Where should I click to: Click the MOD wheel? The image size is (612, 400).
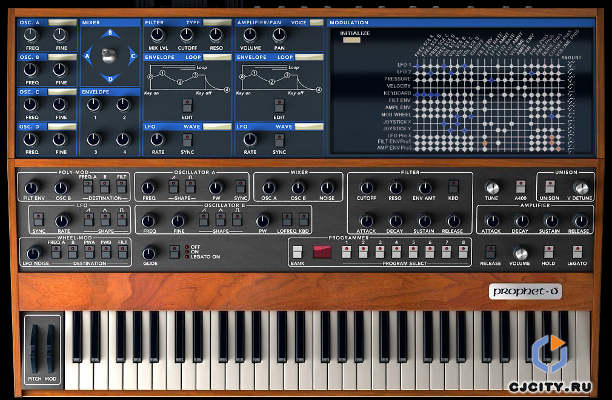point(51,349)
